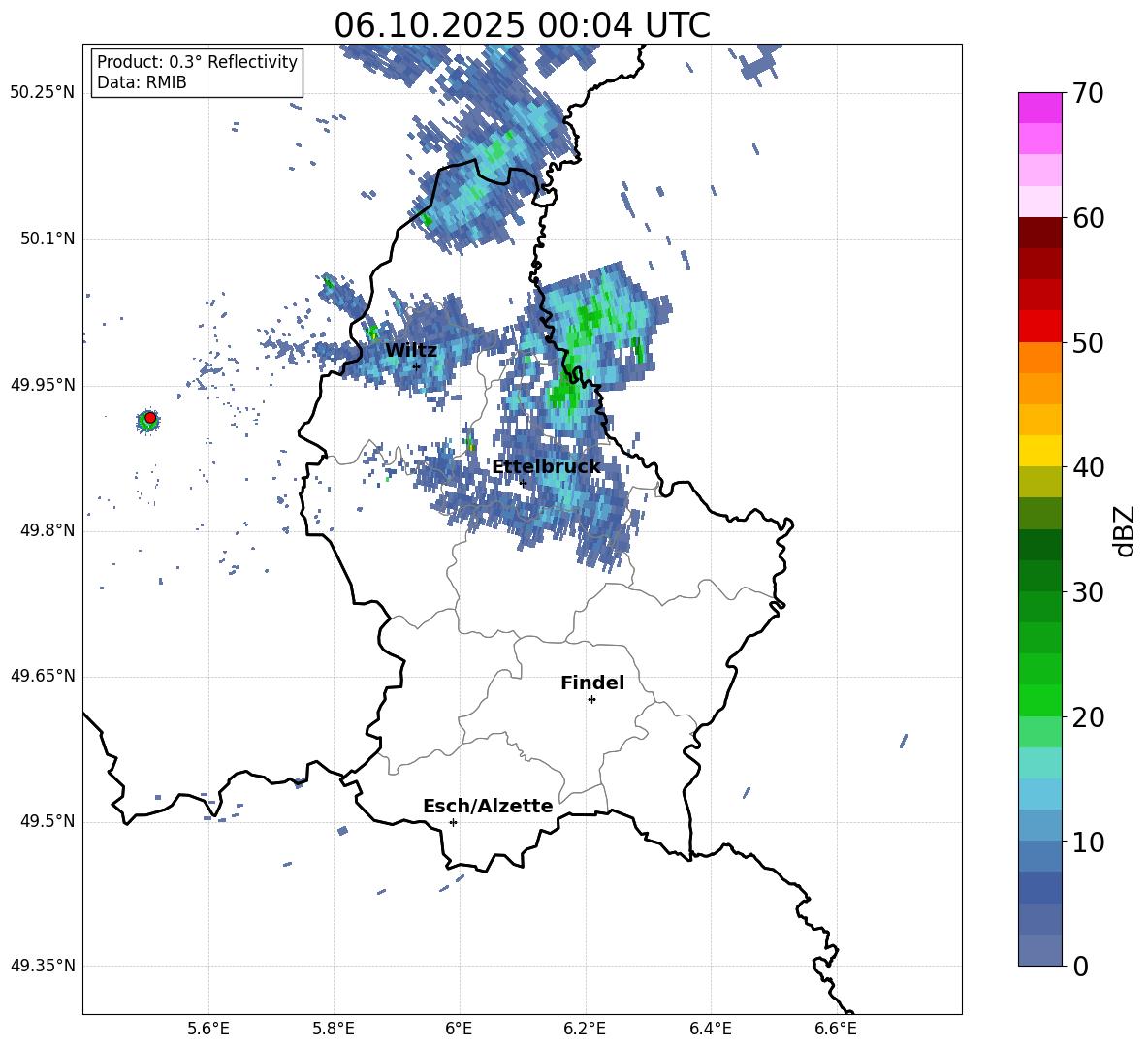
Task: Click the cross marker below Findel
Action: tap(591, 700)
